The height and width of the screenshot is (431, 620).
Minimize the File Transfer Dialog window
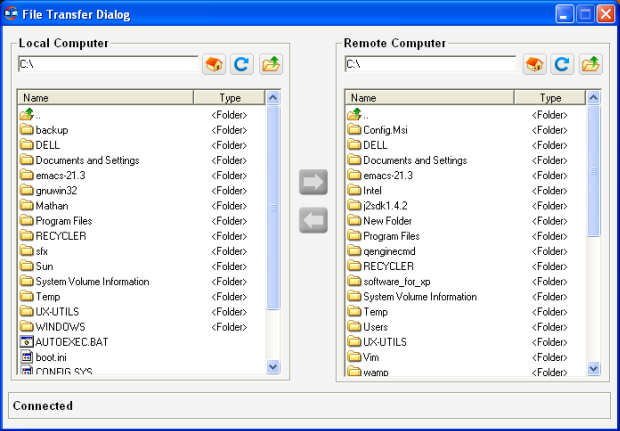click(565, 14)
